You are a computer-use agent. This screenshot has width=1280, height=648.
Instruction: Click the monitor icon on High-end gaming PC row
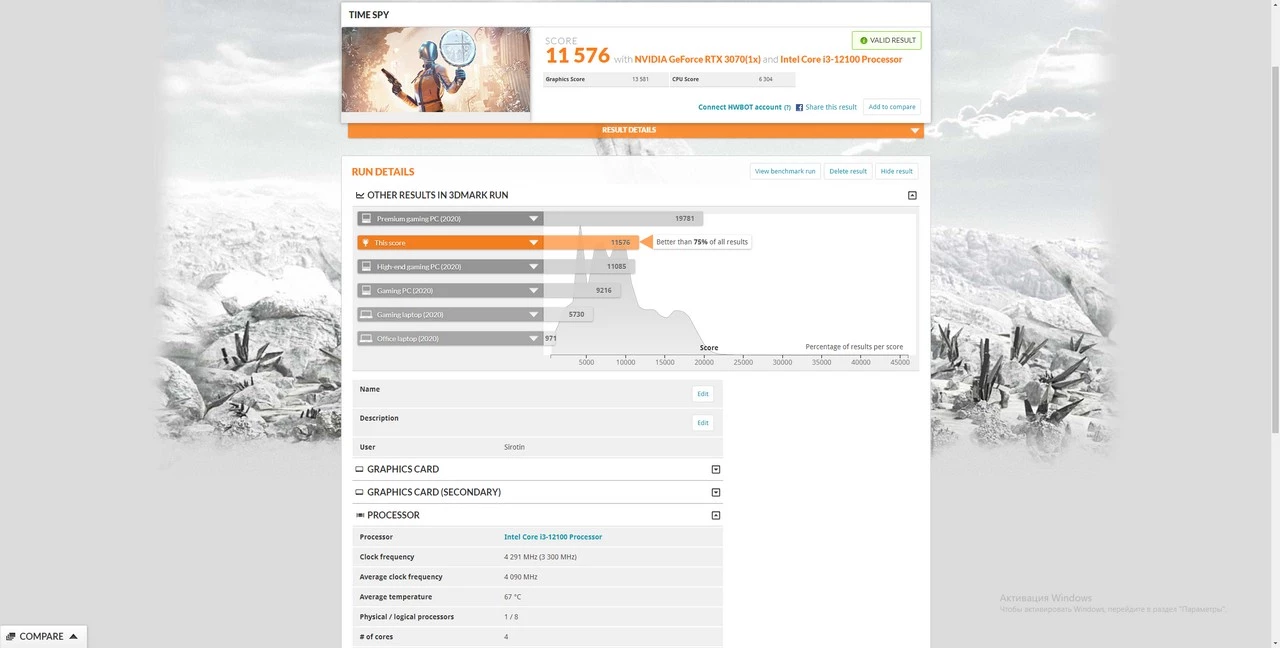pyautogui.click(x=367, y=266)
